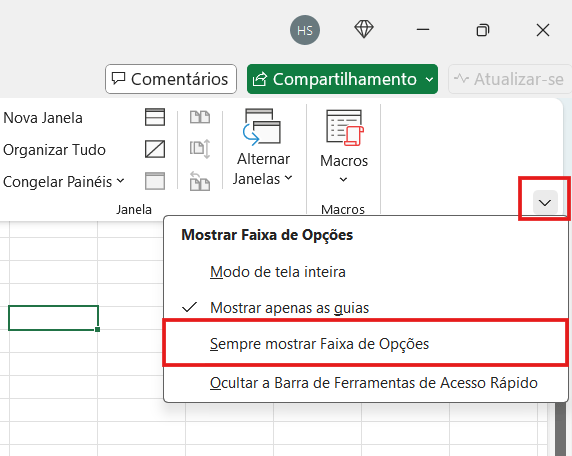Click the selected worksheet cell
This screenshot has width=572, height=456.
[x=54, y=318]
